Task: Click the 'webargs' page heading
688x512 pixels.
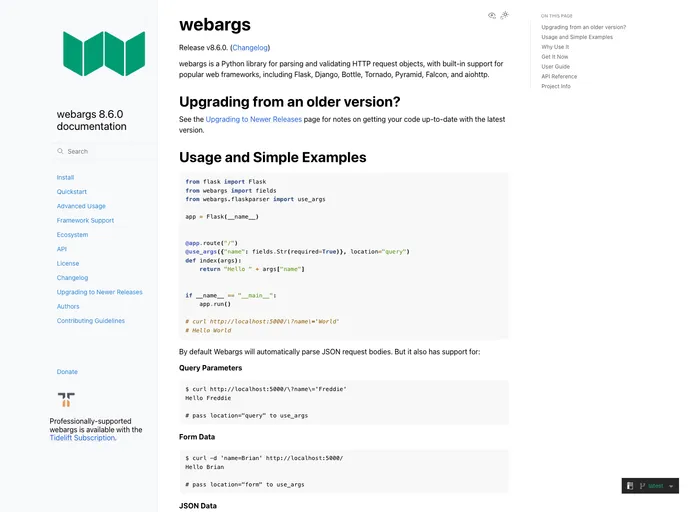Action: click(x=215, y=25)
